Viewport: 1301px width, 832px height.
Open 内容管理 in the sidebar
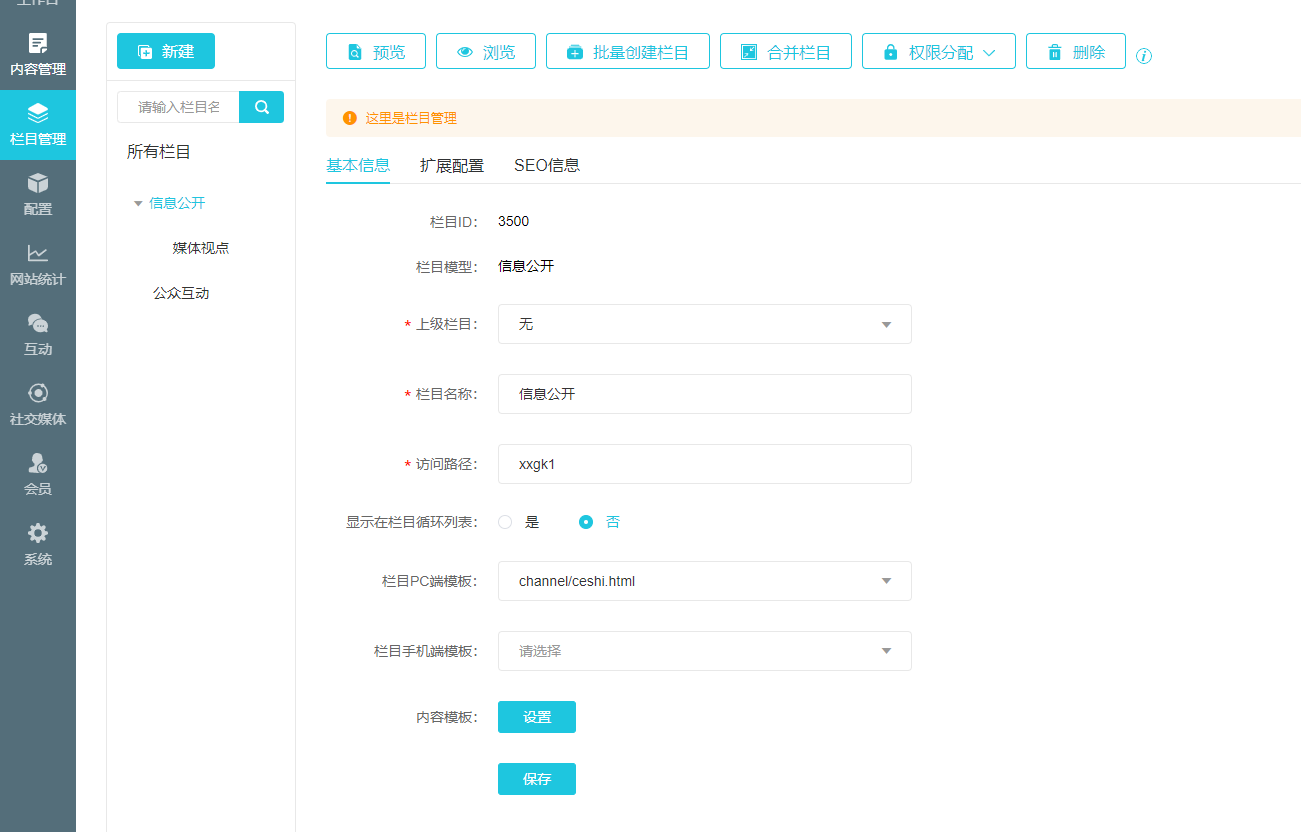click(x=38, y=55)
